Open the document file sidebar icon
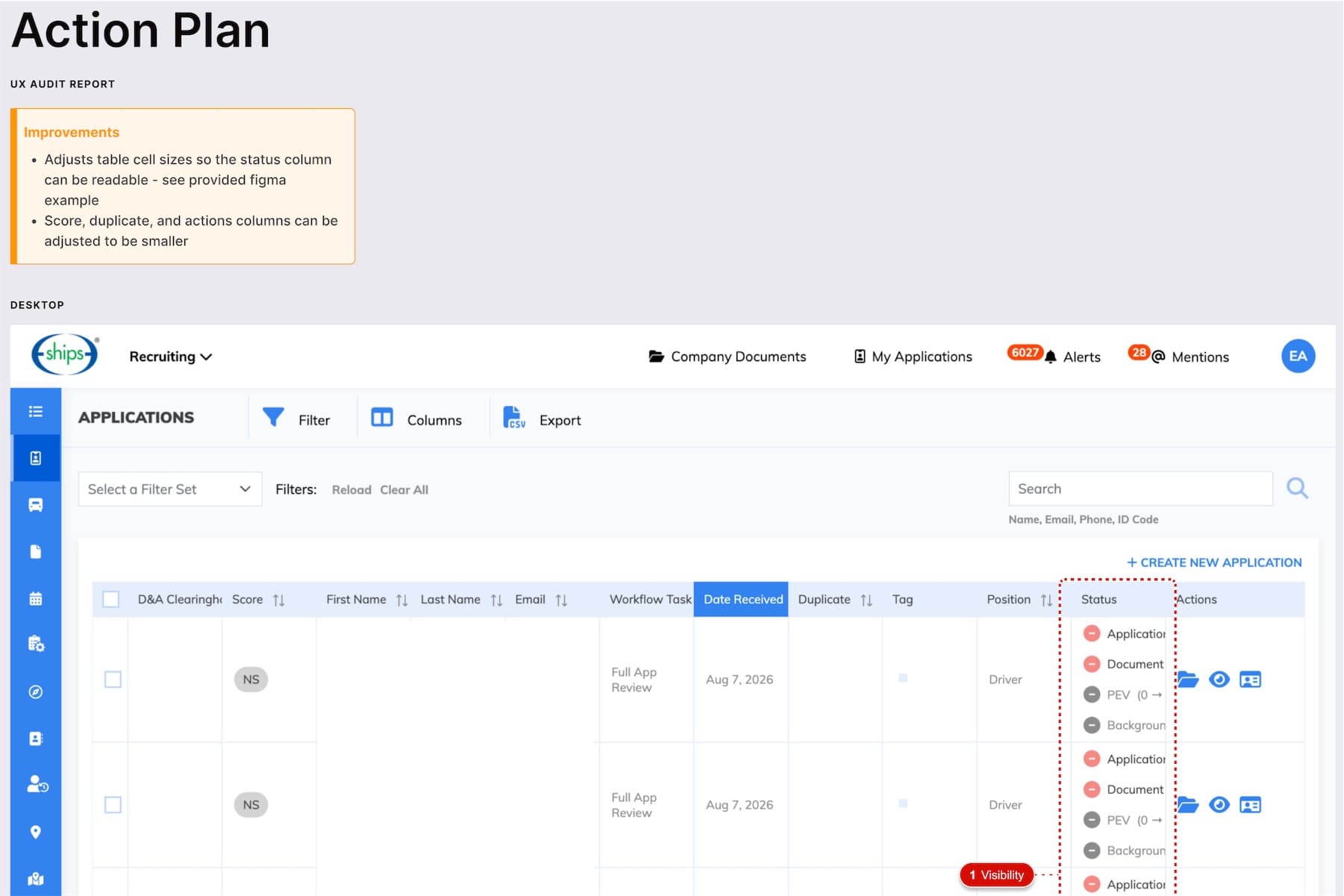Image resolution: width=1344 pixels, height=896 pixels. tap(35, 551)
